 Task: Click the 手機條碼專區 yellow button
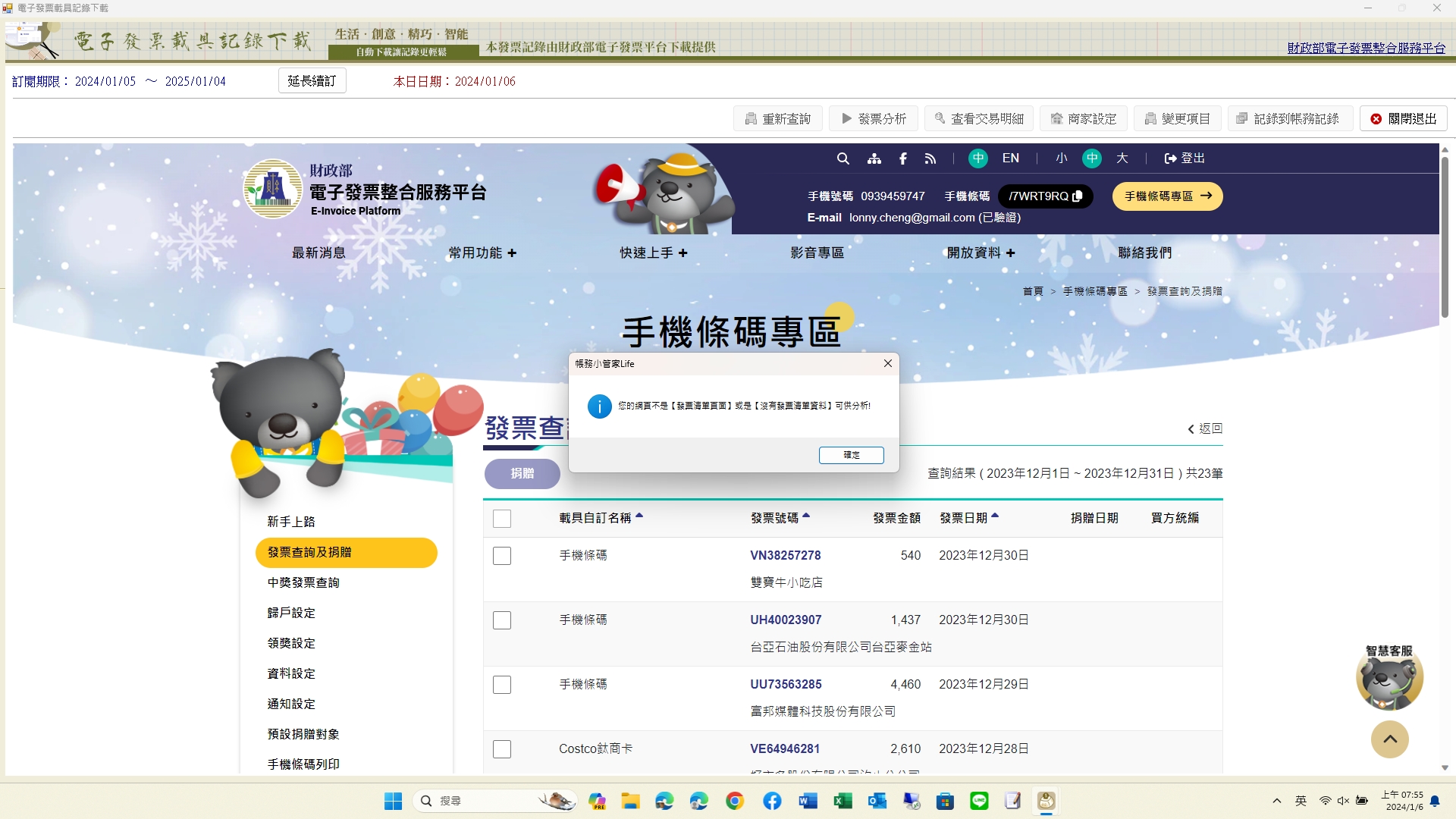click(1168, 196)
